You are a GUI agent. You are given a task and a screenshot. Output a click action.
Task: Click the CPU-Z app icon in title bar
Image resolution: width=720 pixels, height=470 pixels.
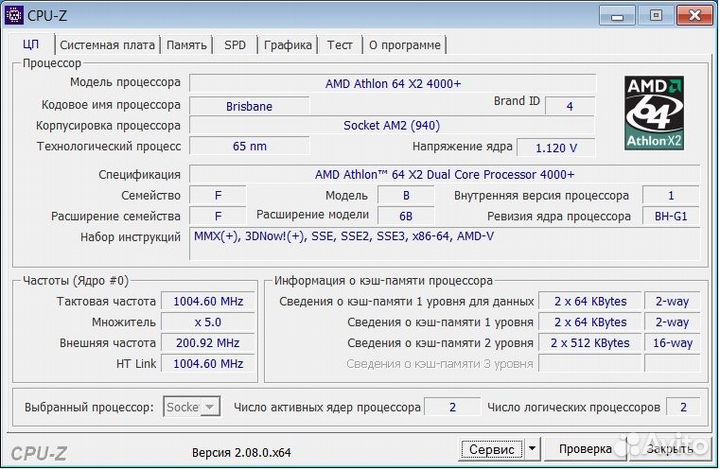pyautogui.click(x=14, y=15)
